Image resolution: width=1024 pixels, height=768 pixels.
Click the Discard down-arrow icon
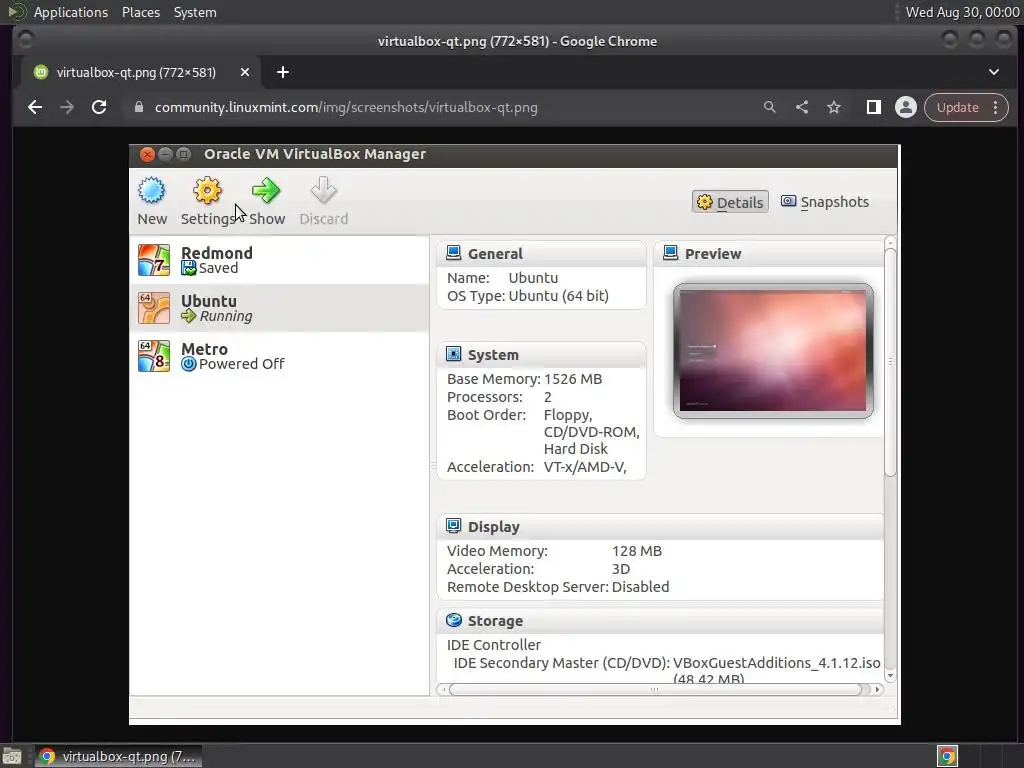click(323, 191)
